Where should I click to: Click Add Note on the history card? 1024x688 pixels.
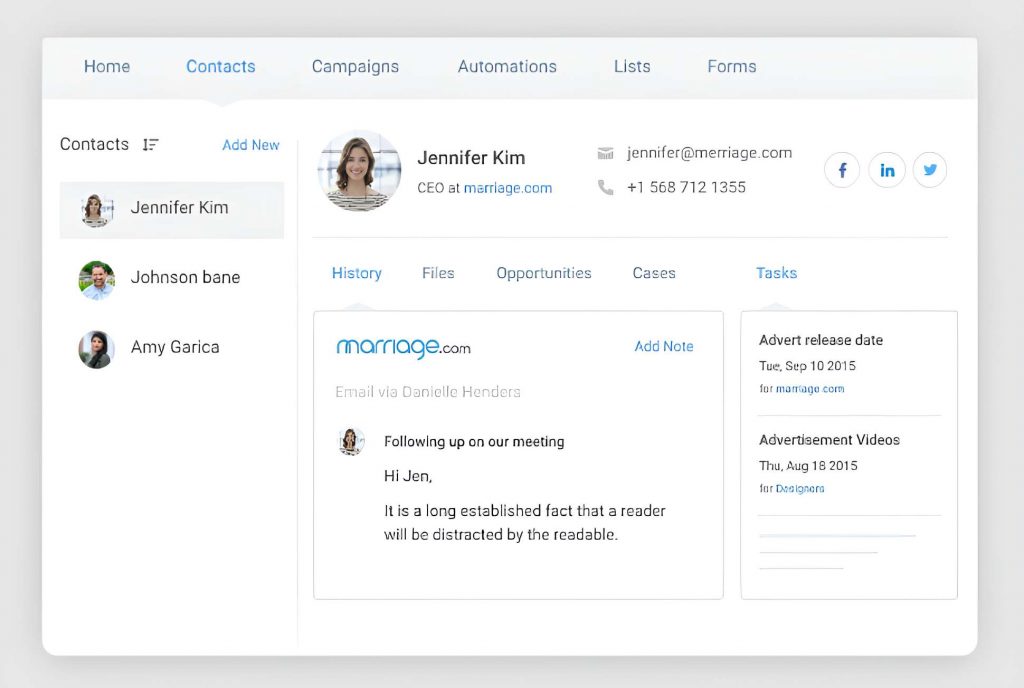(x=663, y=346)
